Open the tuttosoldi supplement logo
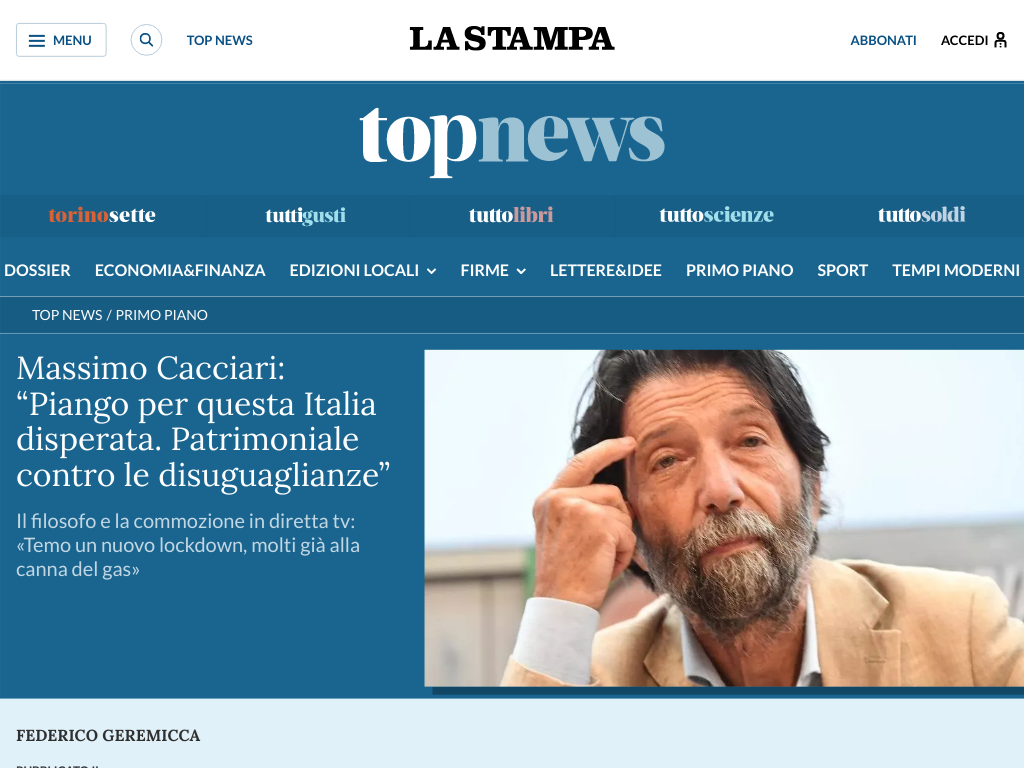 point(921,215)
